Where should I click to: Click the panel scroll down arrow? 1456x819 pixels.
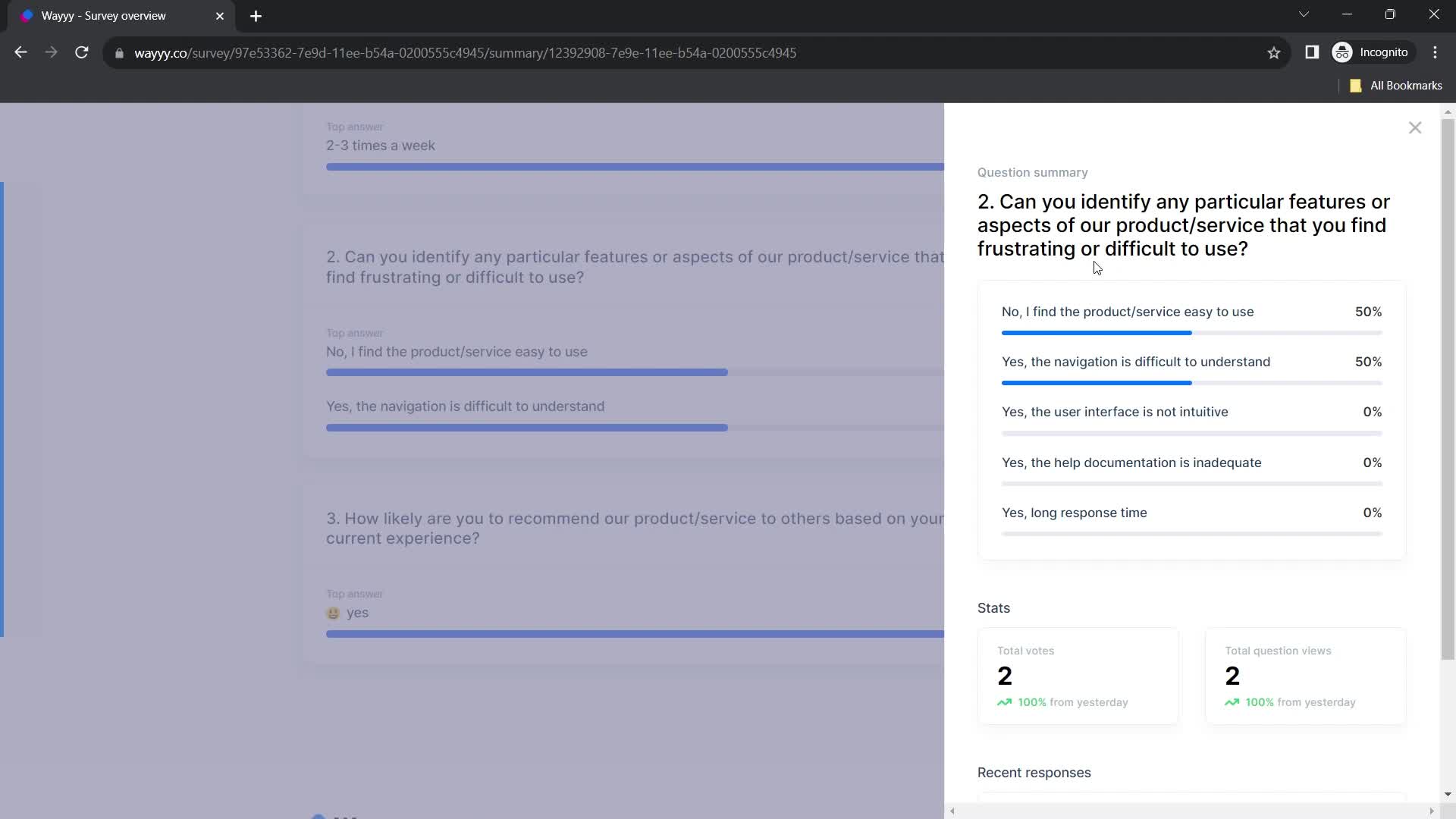point(1448,795)
